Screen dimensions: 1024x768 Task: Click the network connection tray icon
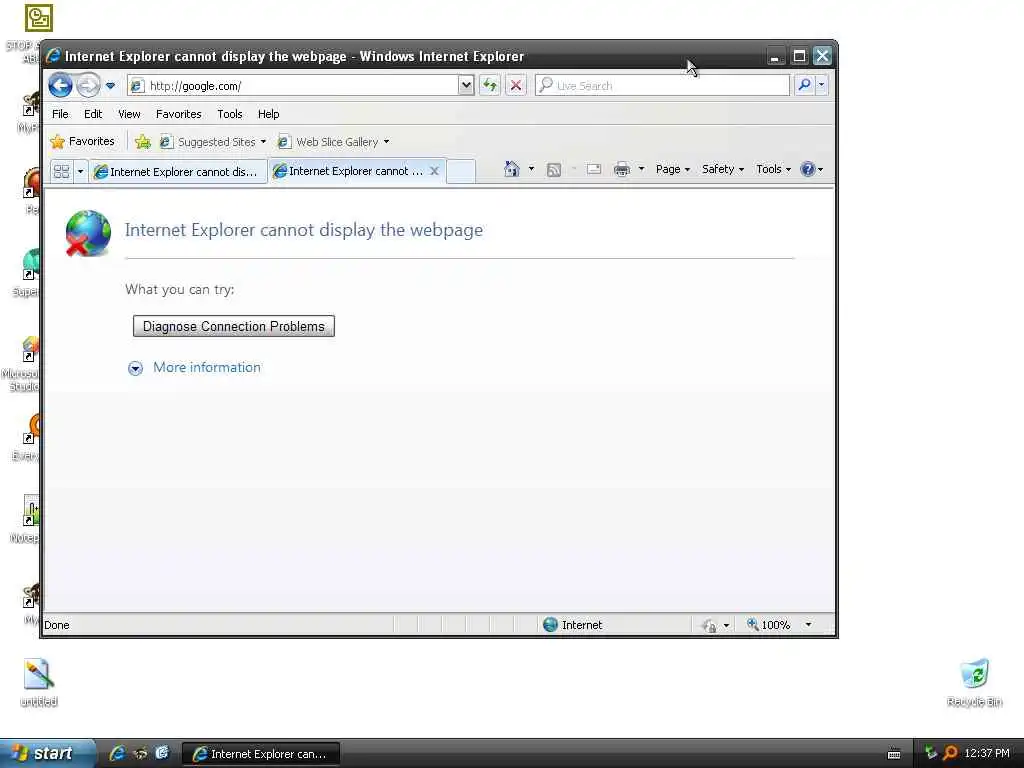coord(931,753)
